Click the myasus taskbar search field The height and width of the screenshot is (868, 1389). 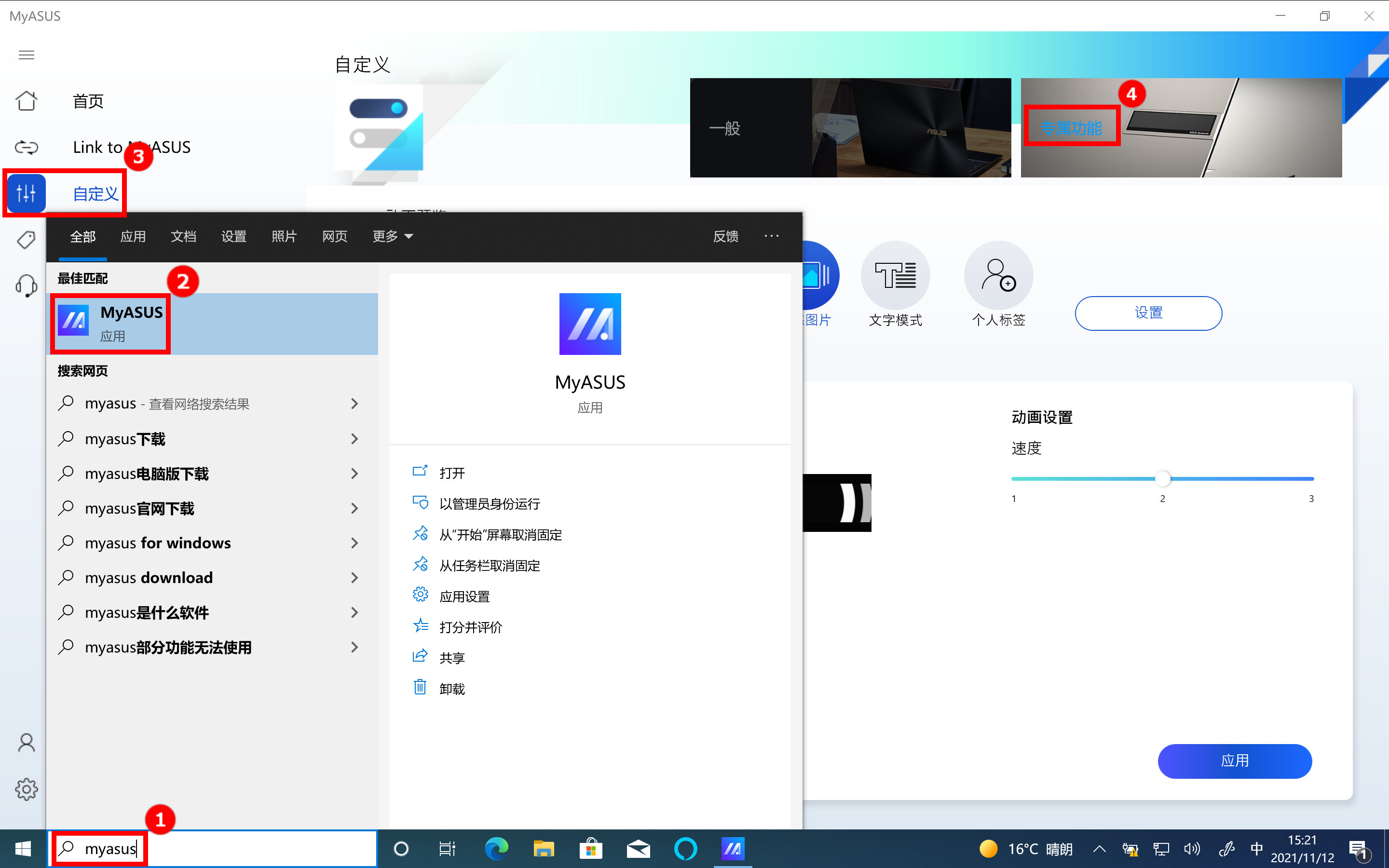click(212, 849)
